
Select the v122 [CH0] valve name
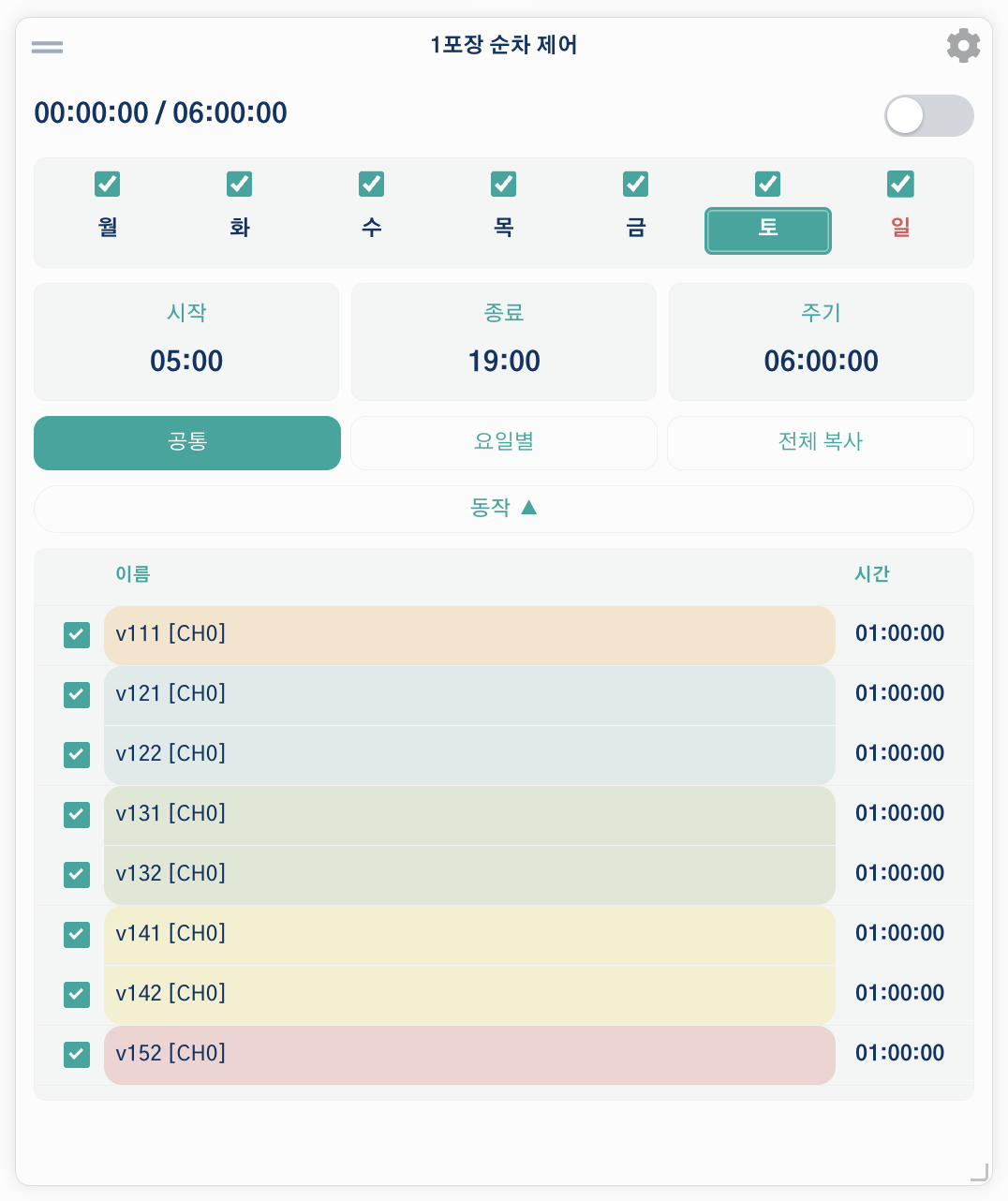click(x=469, y=755)
